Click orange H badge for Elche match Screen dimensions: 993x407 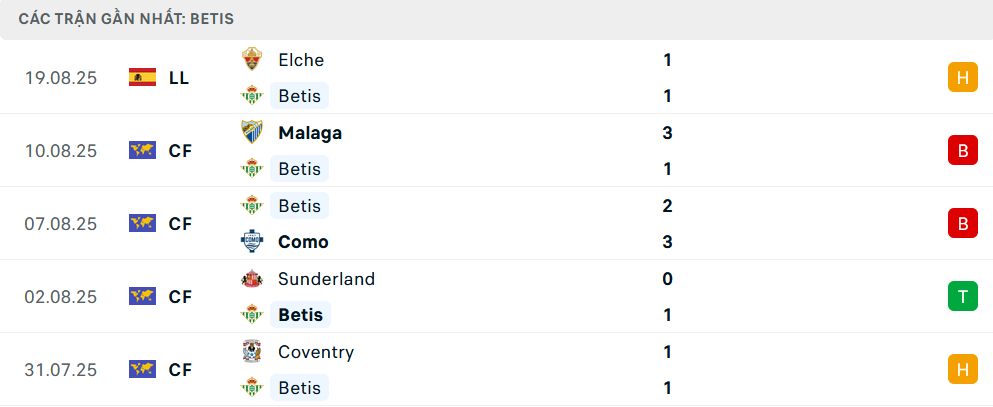tap(962, 78)
